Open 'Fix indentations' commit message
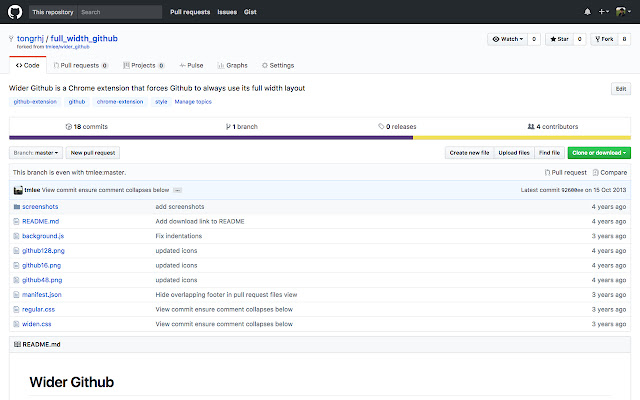The image size is (640, 400). [179, 236]
